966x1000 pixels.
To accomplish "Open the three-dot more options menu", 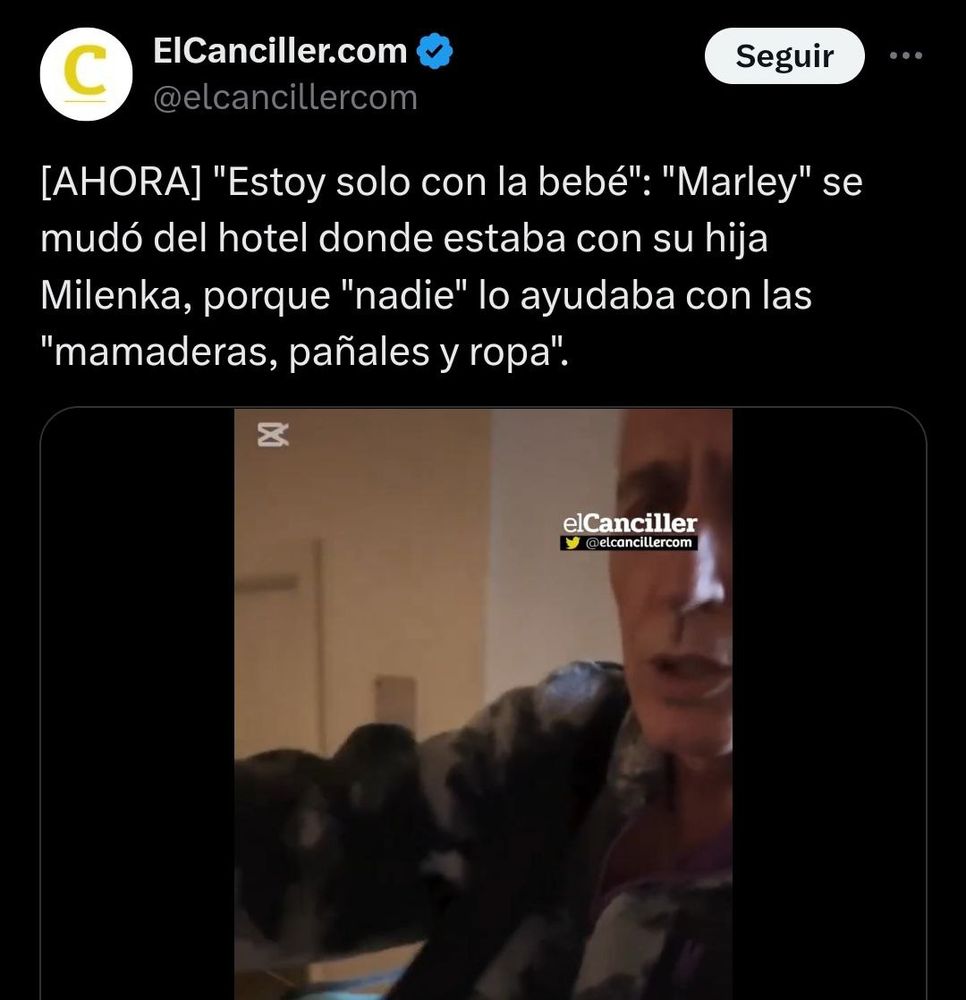I will (906, 55).
